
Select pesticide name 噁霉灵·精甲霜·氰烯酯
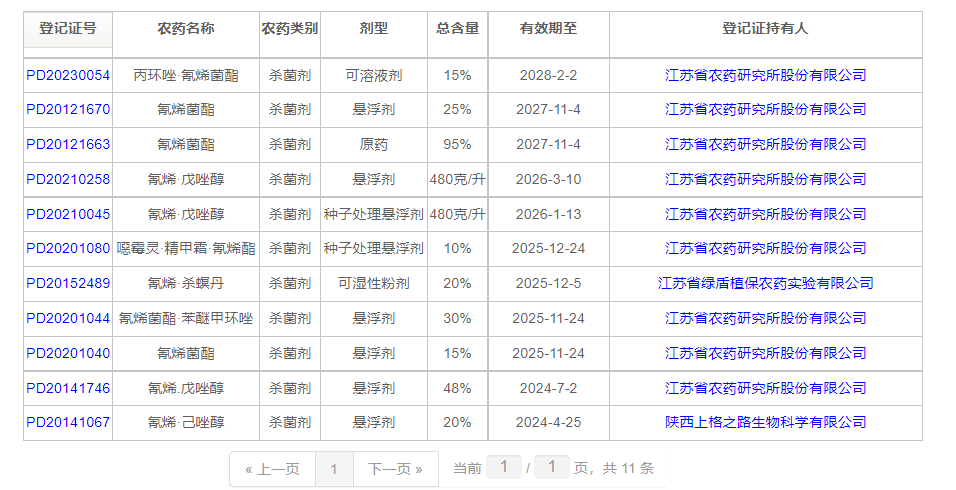tap(186, 249)
